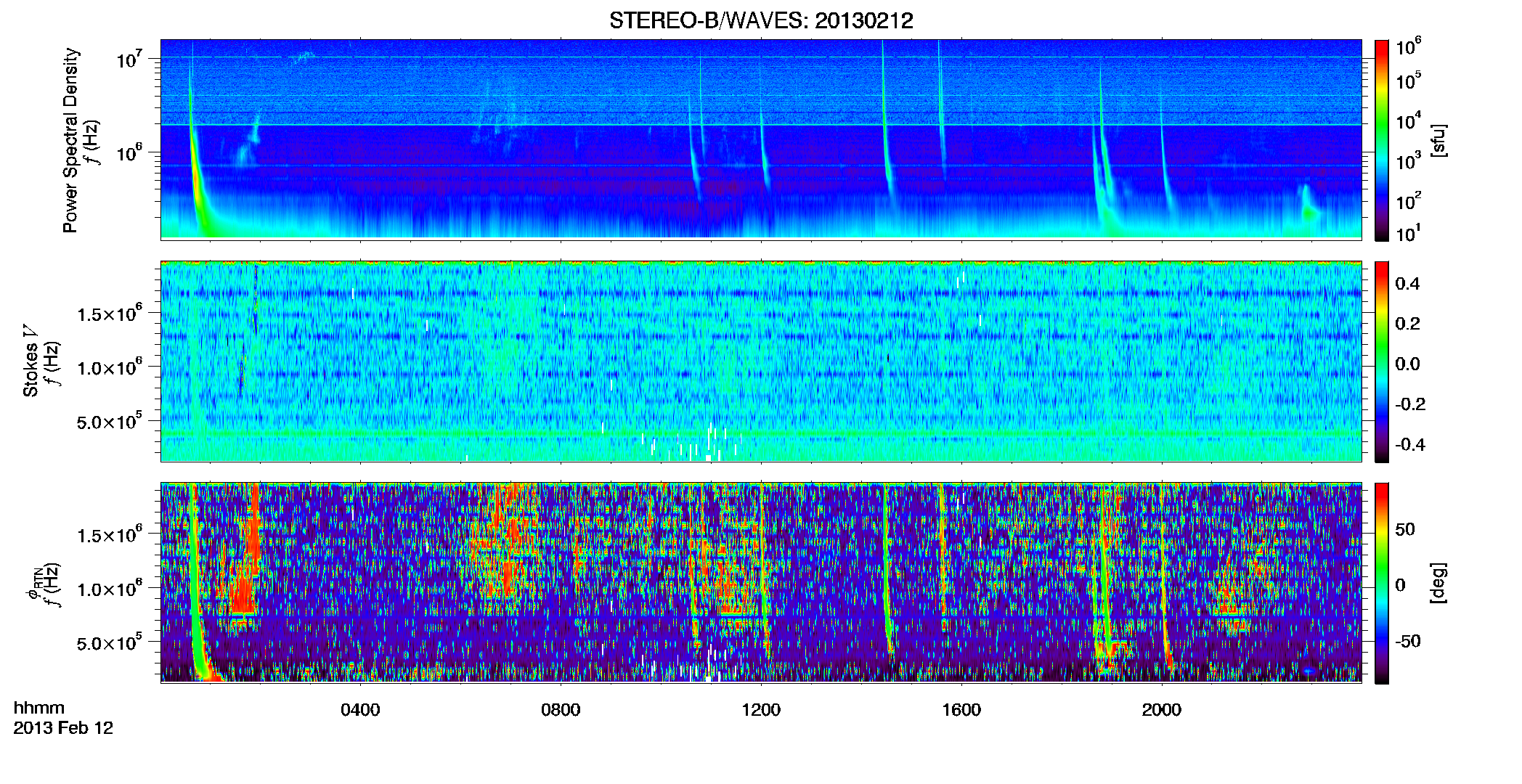Click the -0.2 value on Stokes colorbar
Screen dimensions: 1522x784
pyautogui.click(x=1410, y=404)
